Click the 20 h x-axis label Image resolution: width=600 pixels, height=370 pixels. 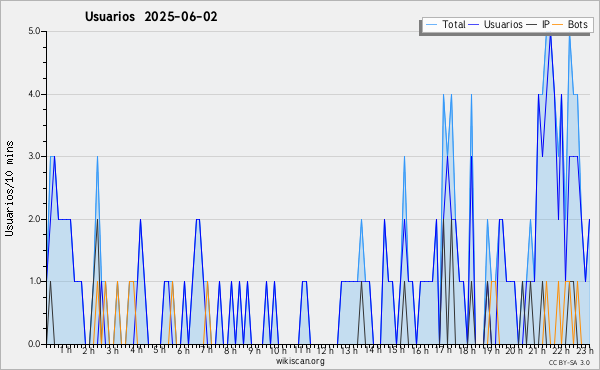[514, 350]
